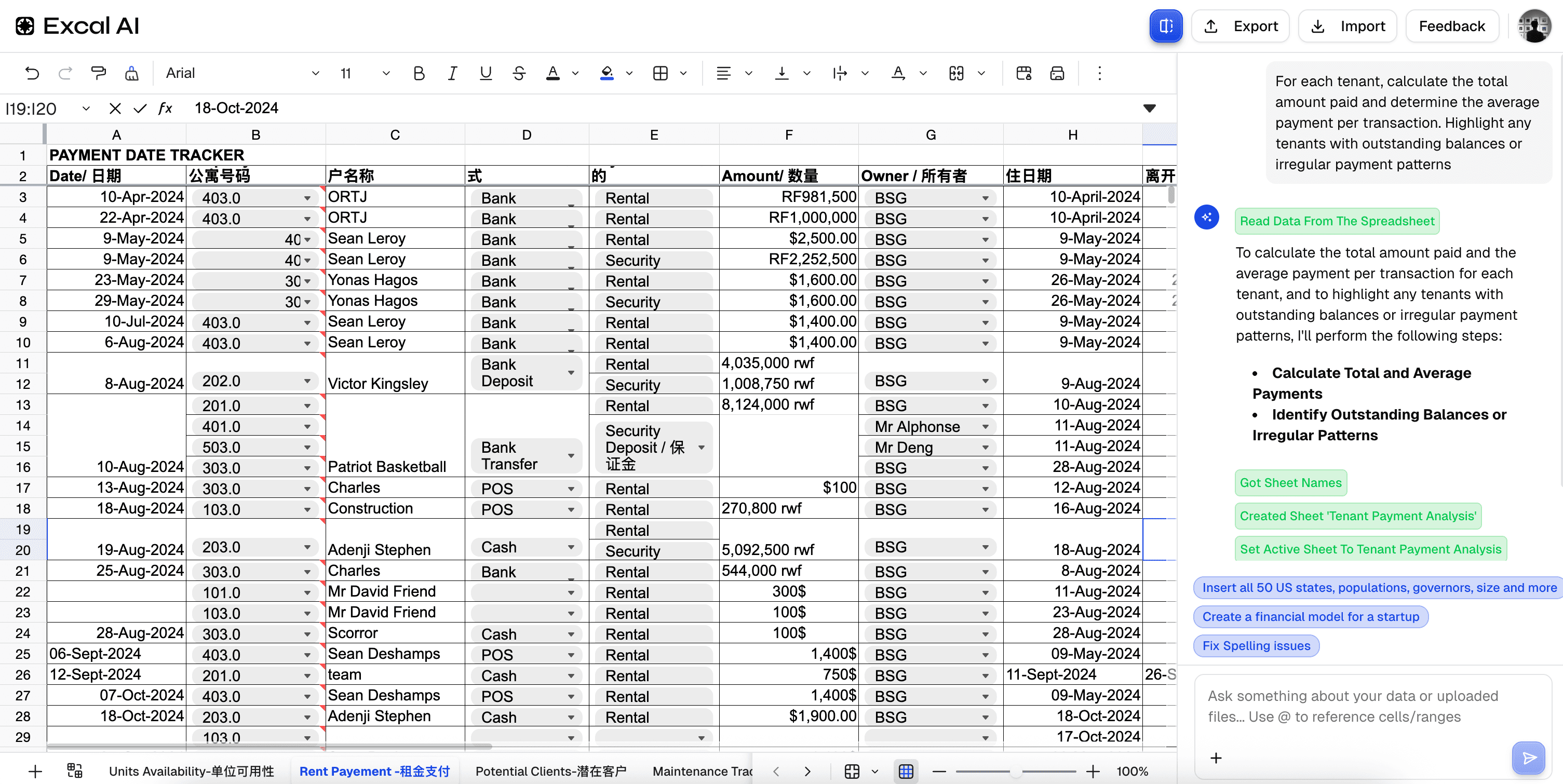1563x784 pixels.
Task: Click the print icon in toolbar
Action: pos(1057,73)
